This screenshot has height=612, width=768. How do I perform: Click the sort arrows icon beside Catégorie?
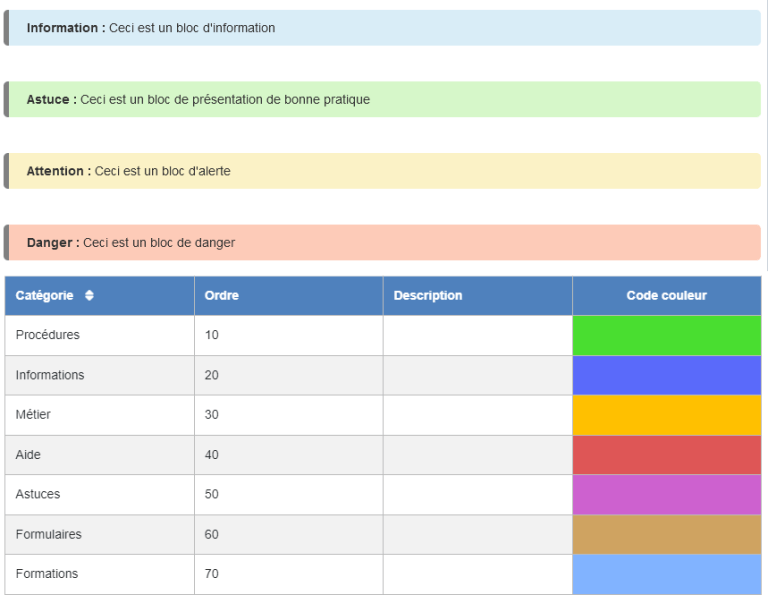tap(89, 296)
